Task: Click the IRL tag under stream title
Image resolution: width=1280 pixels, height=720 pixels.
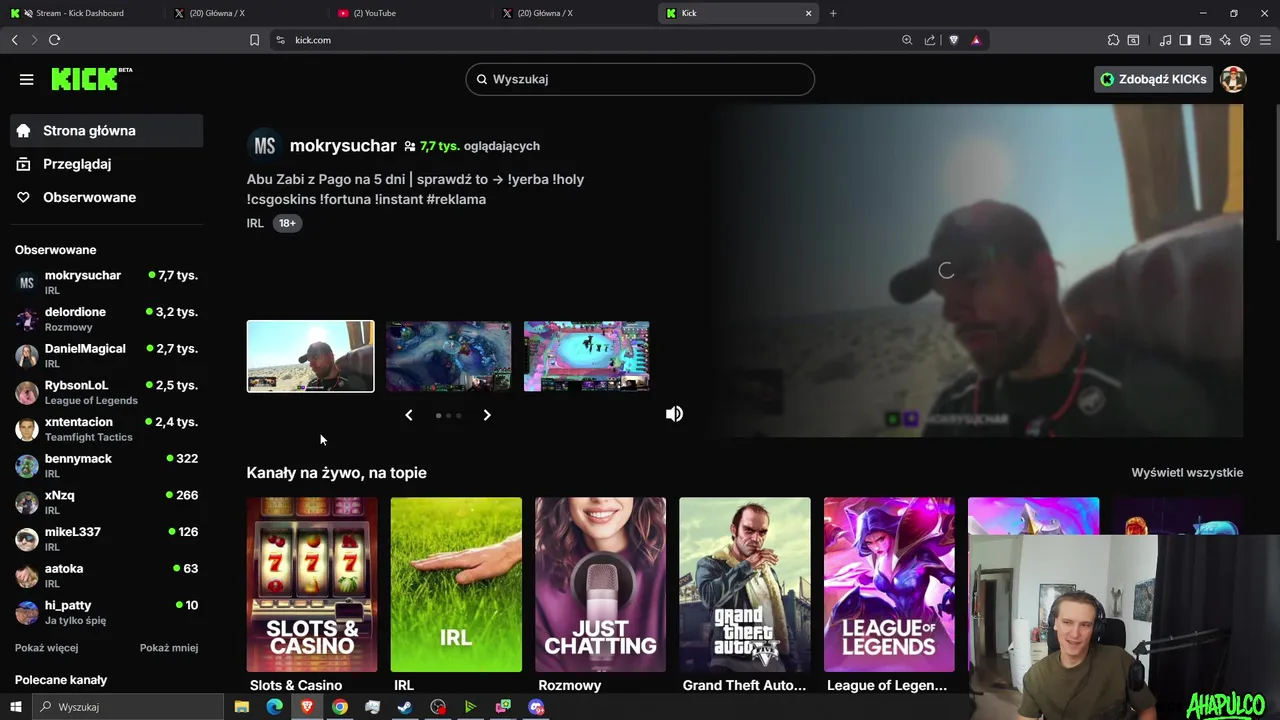Action: click(x=255, y=223)
